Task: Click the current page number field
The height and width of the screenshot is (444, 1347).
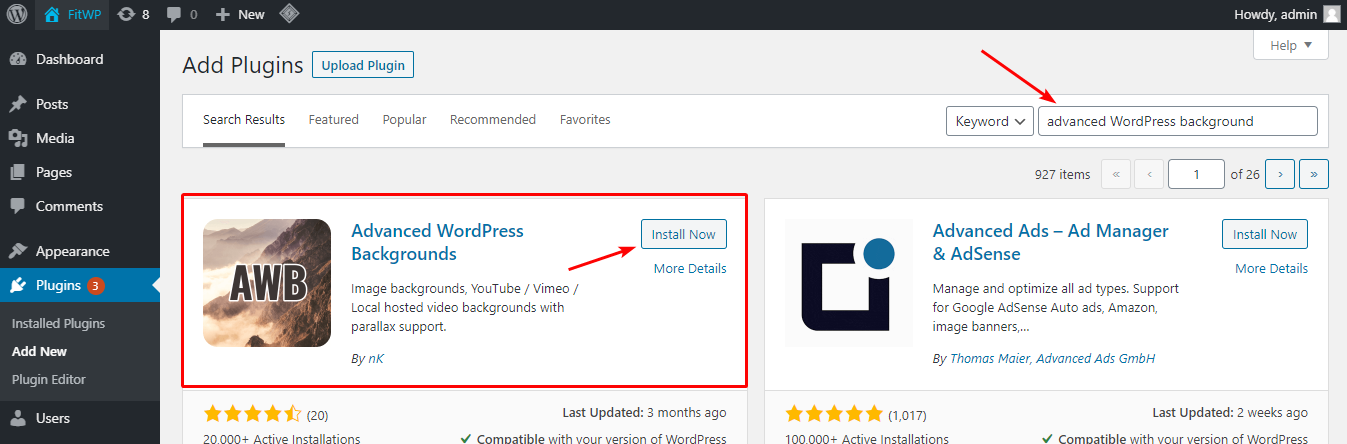Action: [x=1196, y=174]
